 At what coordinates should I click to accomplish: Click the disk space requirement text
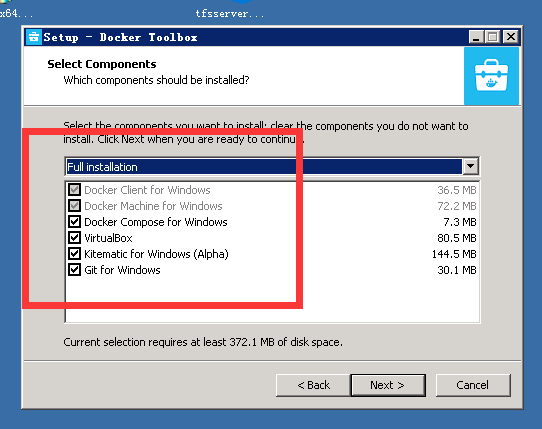pyautogui.click(x=203, y=342)
